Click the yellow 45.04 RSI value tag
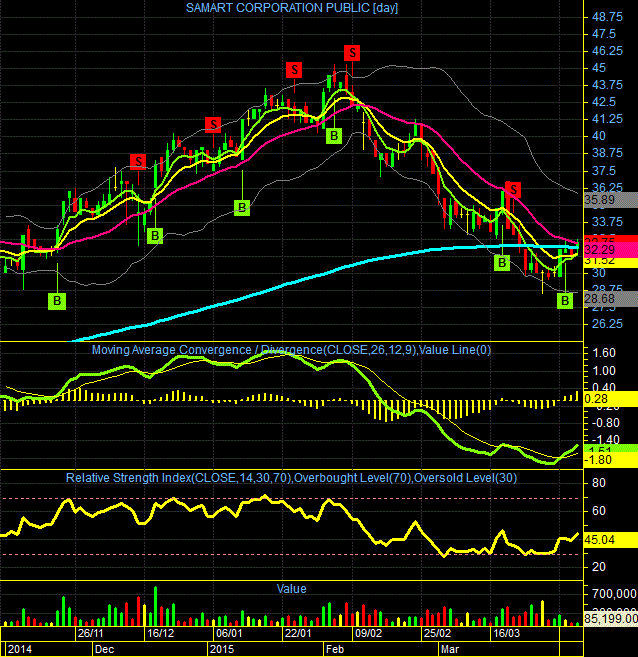 coord(611,540)
